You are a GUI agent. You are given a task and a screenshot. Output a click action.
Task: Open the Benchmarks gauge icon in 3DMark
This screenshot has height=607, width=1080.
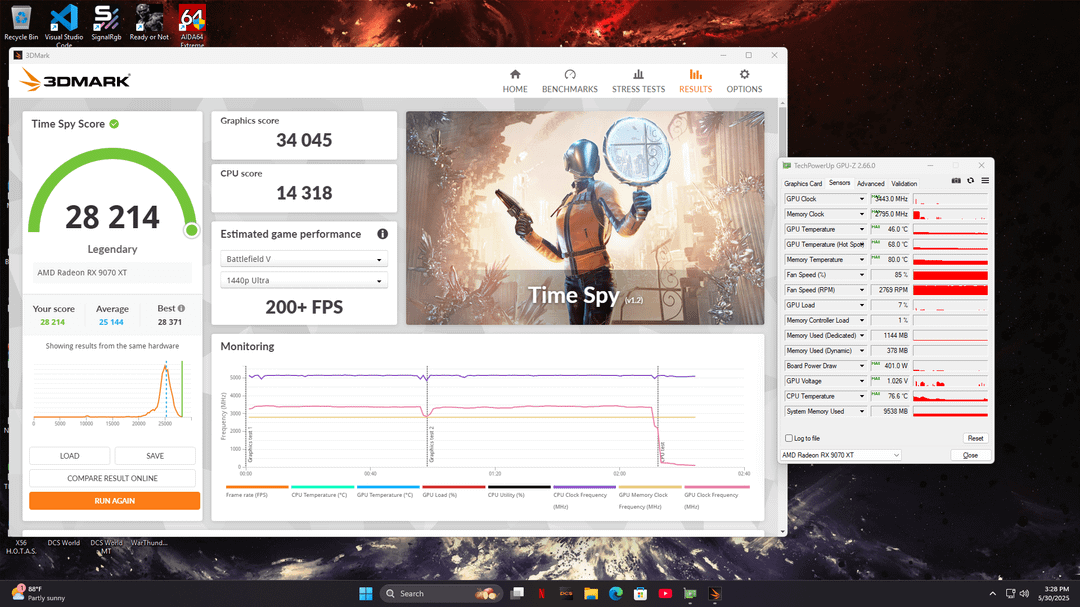(570, 74)
